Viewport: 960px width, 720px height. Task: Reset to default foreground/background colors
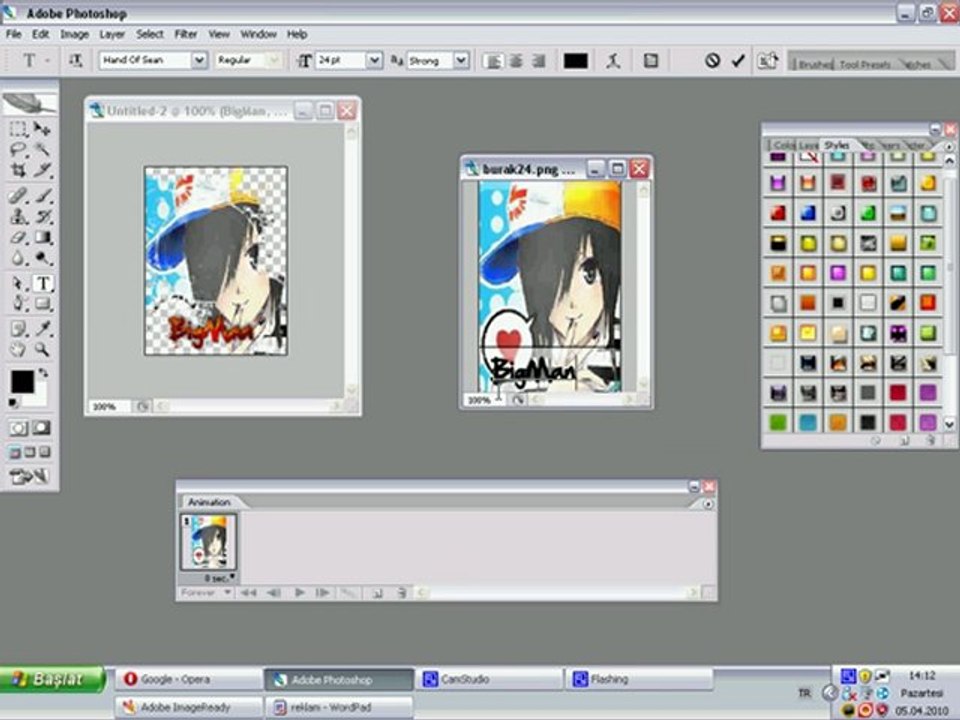(13, 403)
